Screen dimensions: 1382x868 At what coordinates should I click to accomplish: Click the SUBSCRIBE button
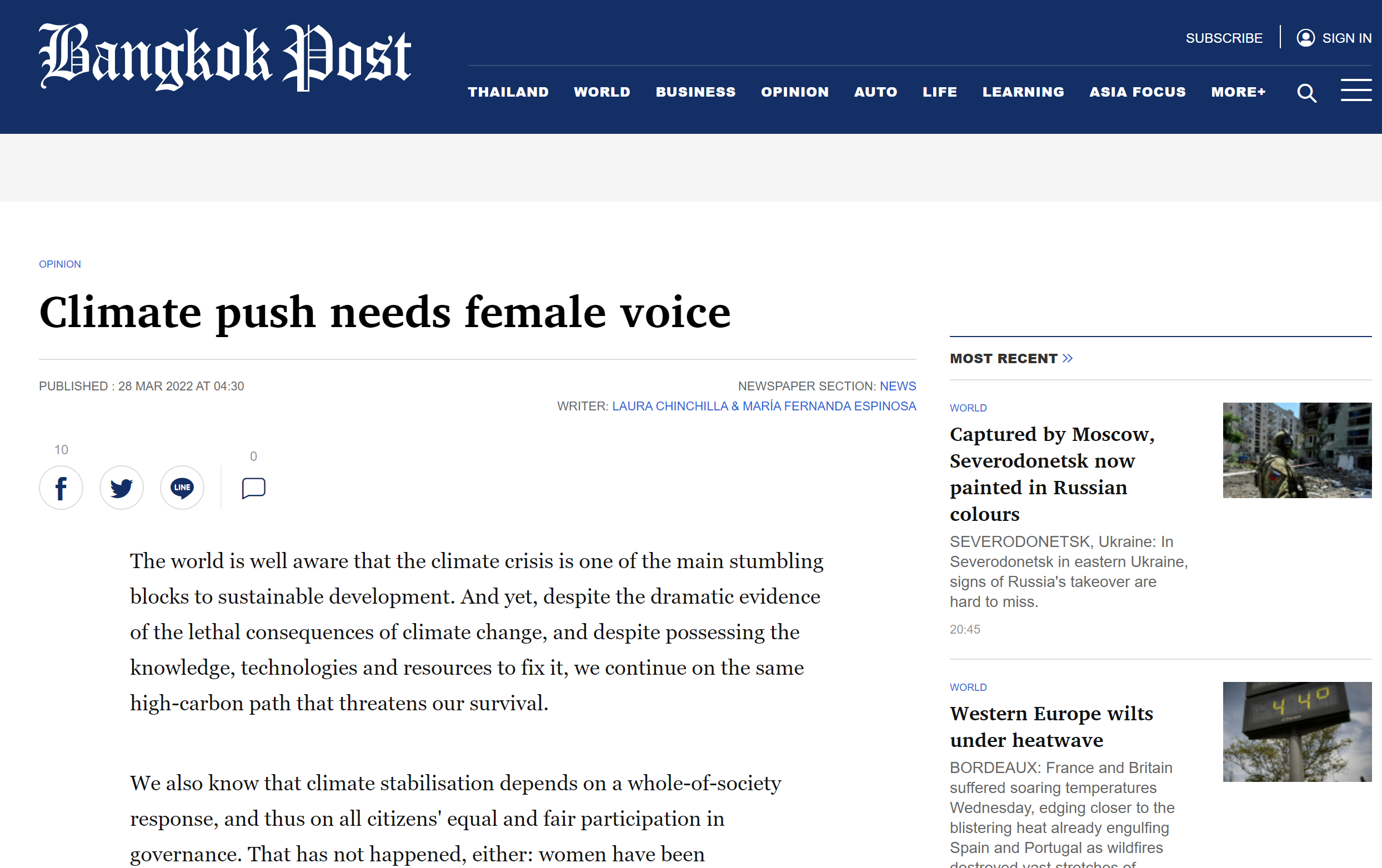coord(1224,37)
